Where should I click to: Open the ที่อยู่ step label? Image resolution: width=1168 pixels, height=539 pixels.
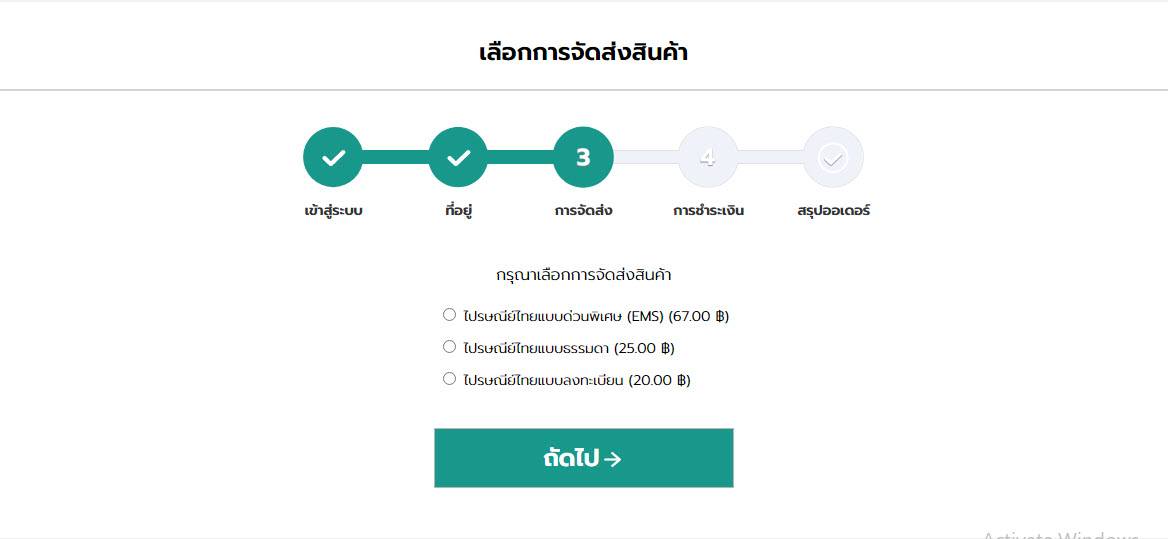(x=458, y=211)
